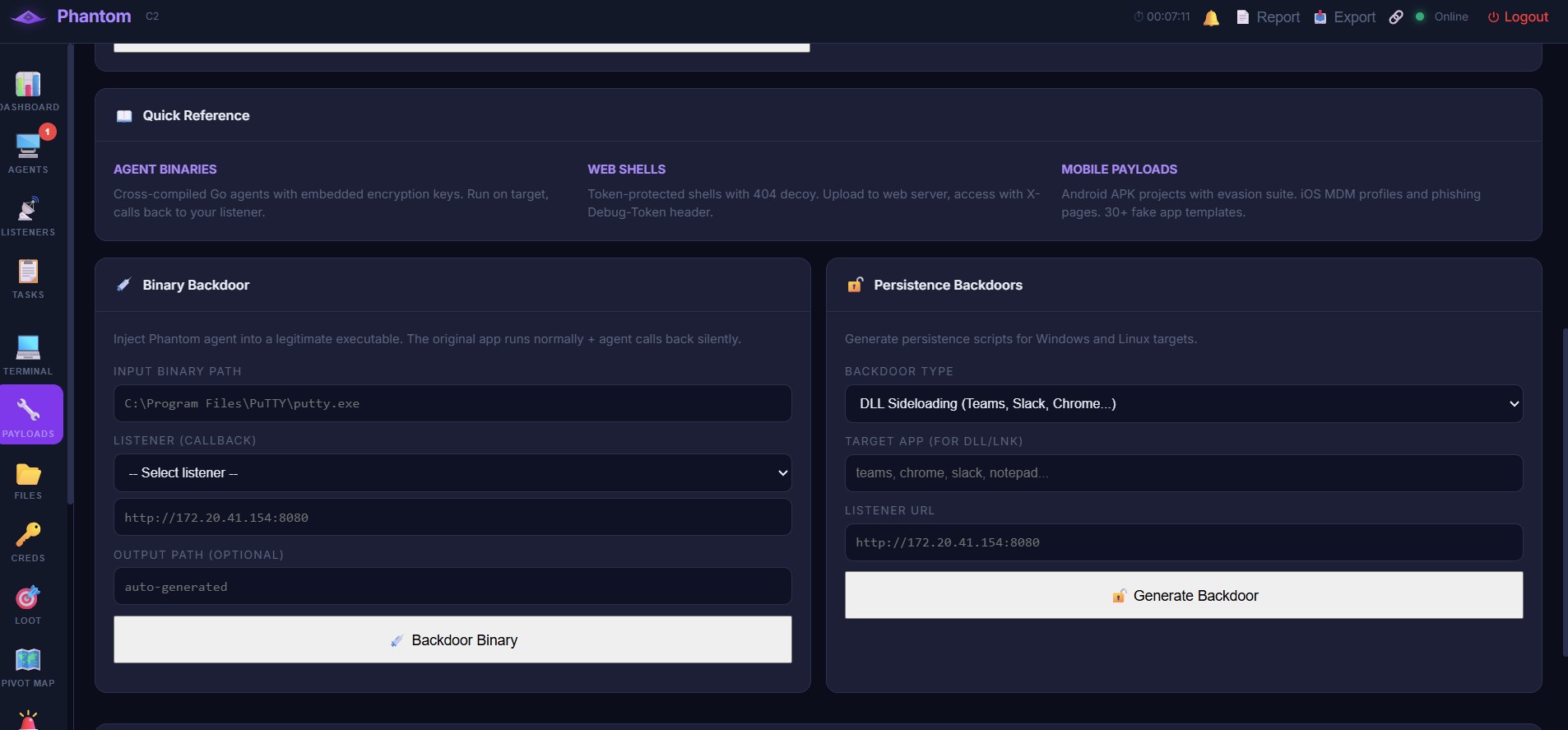Image resolution: width=1568 pixels, height=730 pixels.
Task: Click the Output Path (Optional) label
Action: [199, 556]
